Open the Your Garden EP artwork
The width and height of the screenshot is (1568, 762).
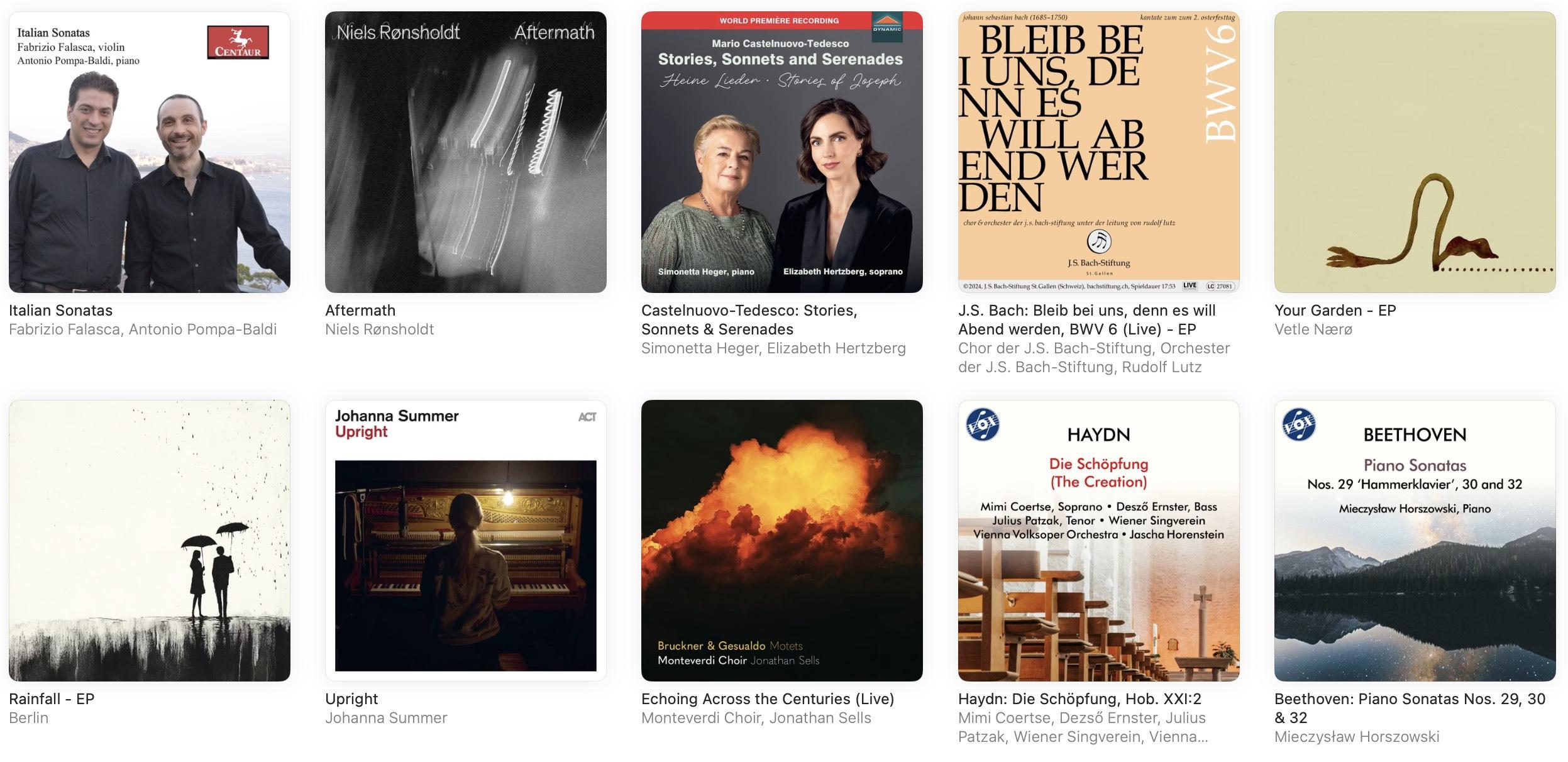click(1415, 152)
